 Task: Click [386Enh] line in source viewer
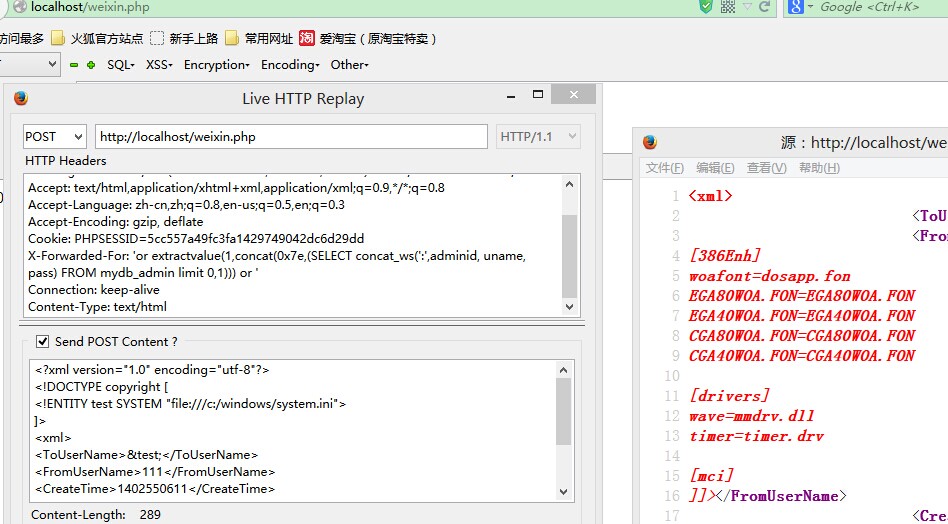click(724, 256)
